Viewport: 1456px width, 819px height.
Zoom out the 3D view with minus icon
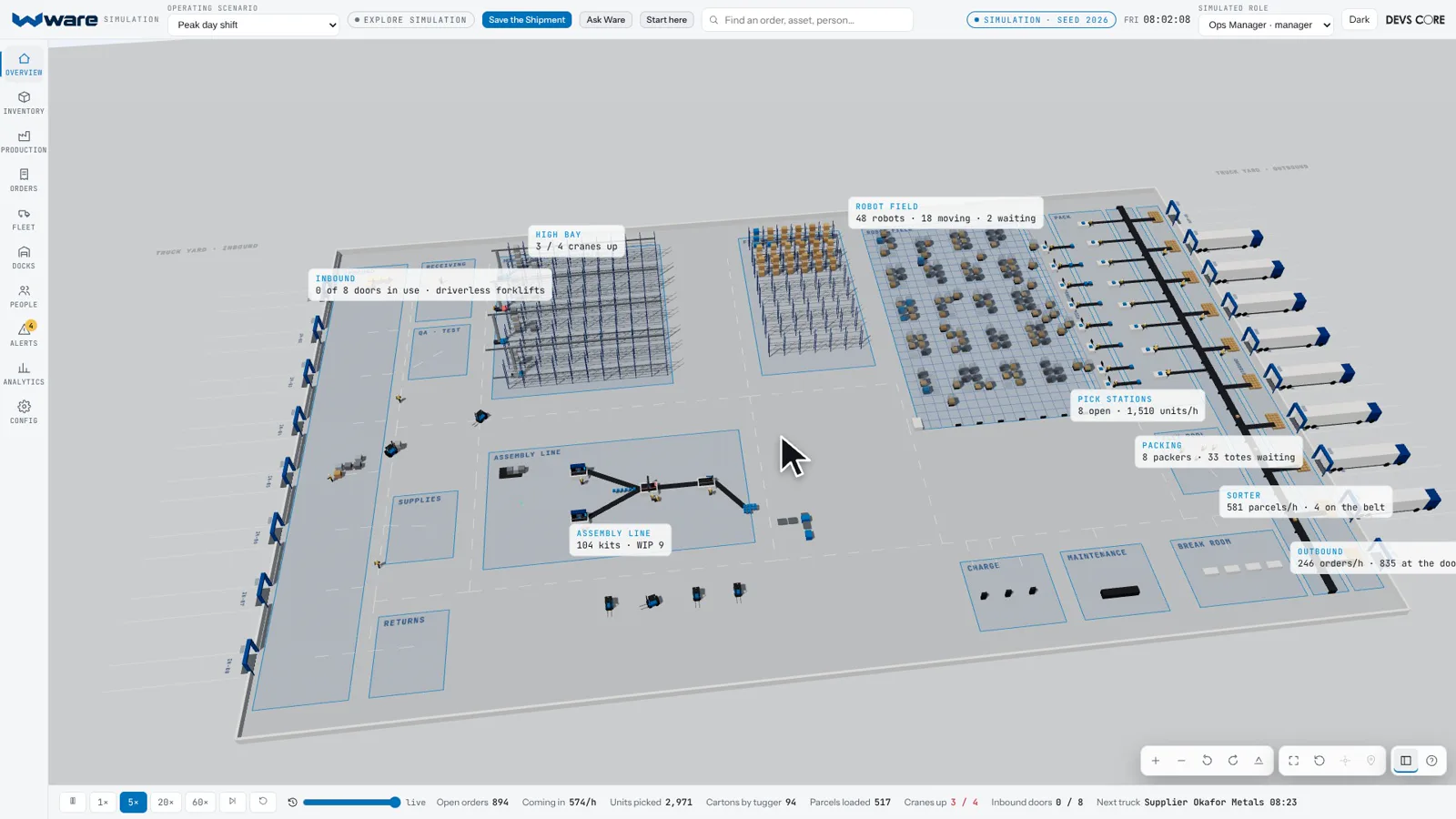point(1181,761)
